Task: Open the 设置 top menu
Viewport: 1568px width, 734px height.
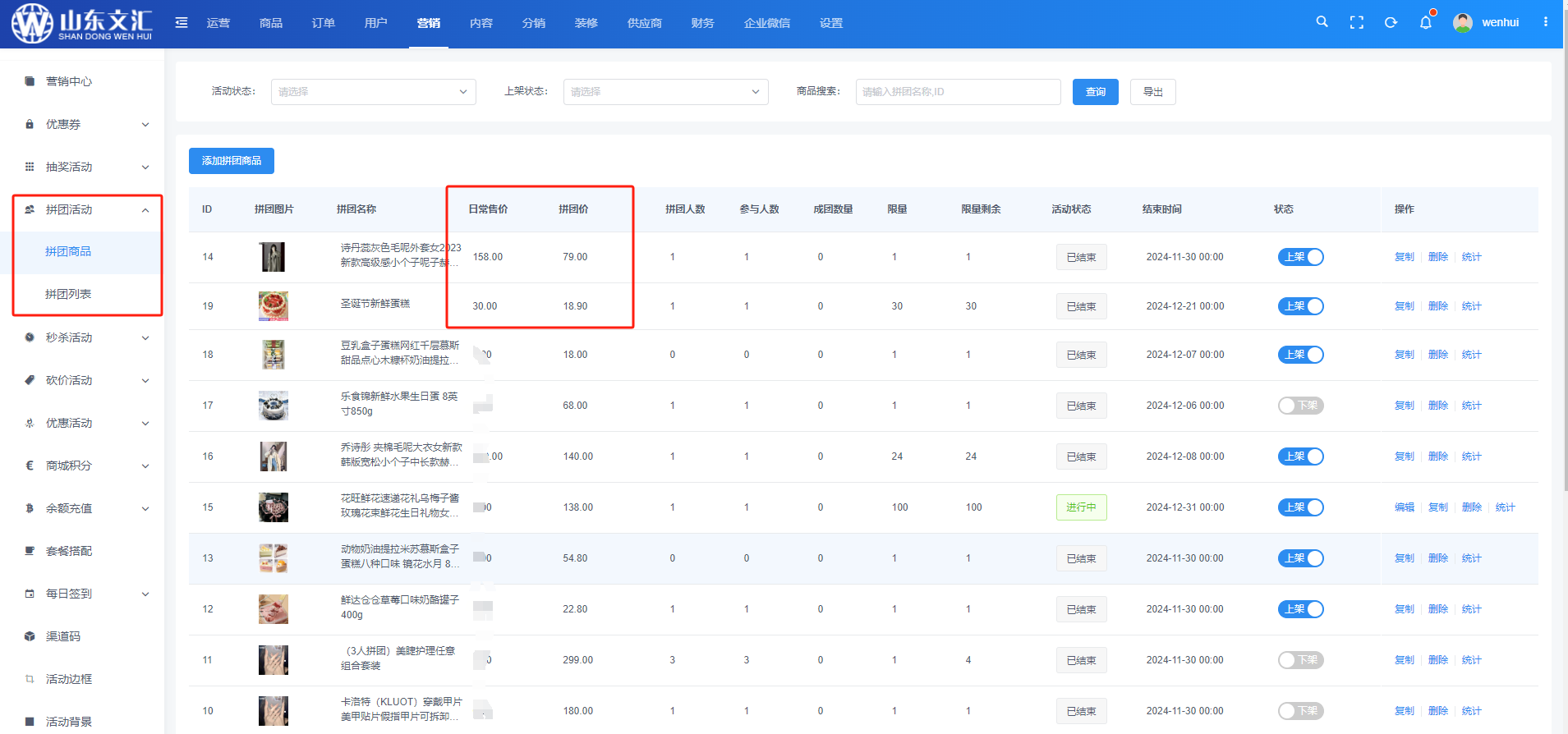Action: coord(830,23)
